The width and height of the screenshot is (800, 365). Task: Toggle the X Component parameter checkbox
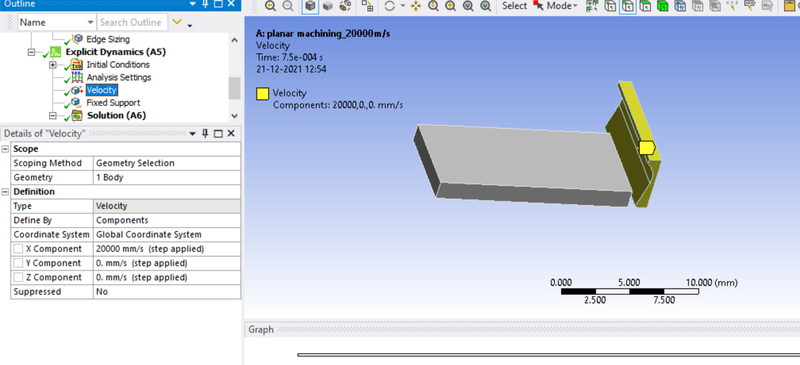click(x=18, y=249)
